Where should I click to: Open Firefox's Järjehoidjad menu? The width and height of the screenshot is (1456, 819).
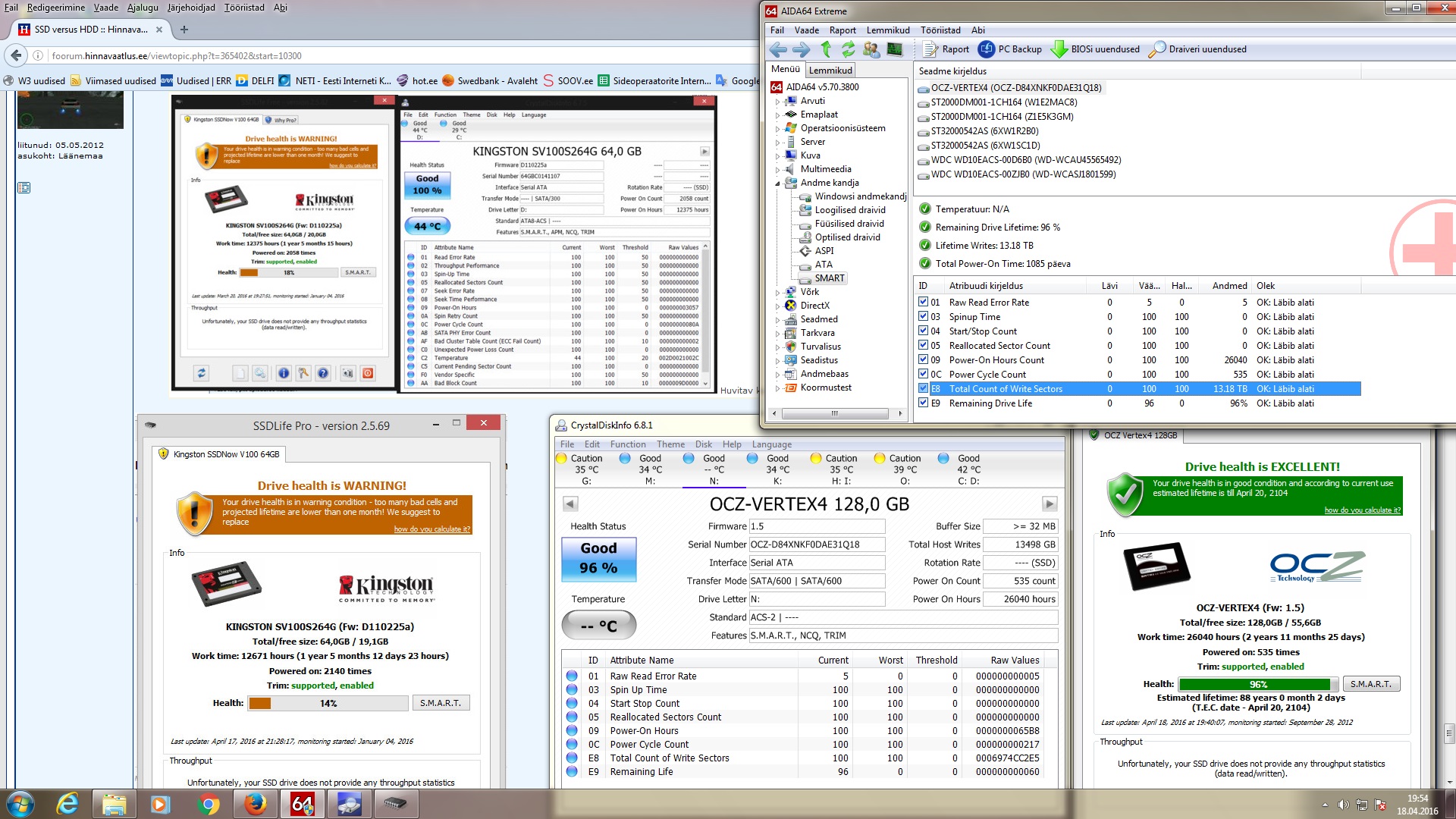190,8
